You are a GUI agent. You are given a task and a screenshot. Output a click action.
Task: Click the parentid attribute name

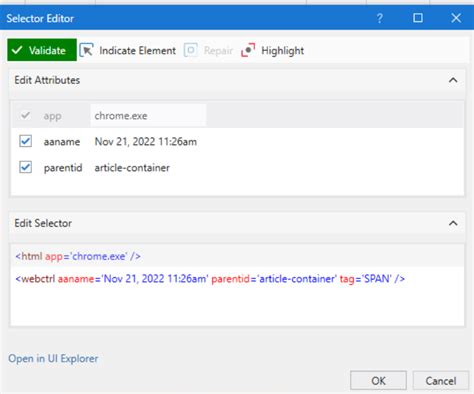[63, 168]
